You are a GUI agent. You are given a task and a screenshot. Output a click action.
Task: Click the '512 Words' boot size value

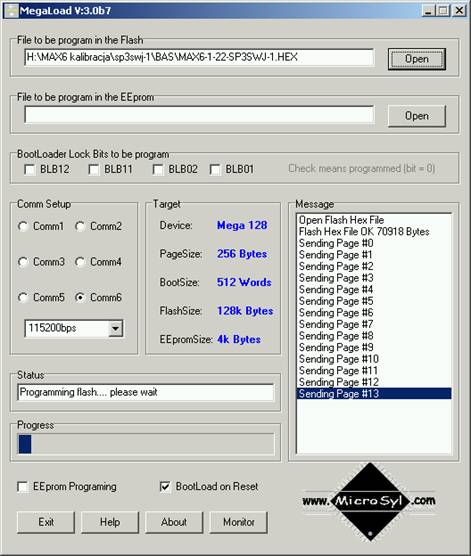coord(244,283)
